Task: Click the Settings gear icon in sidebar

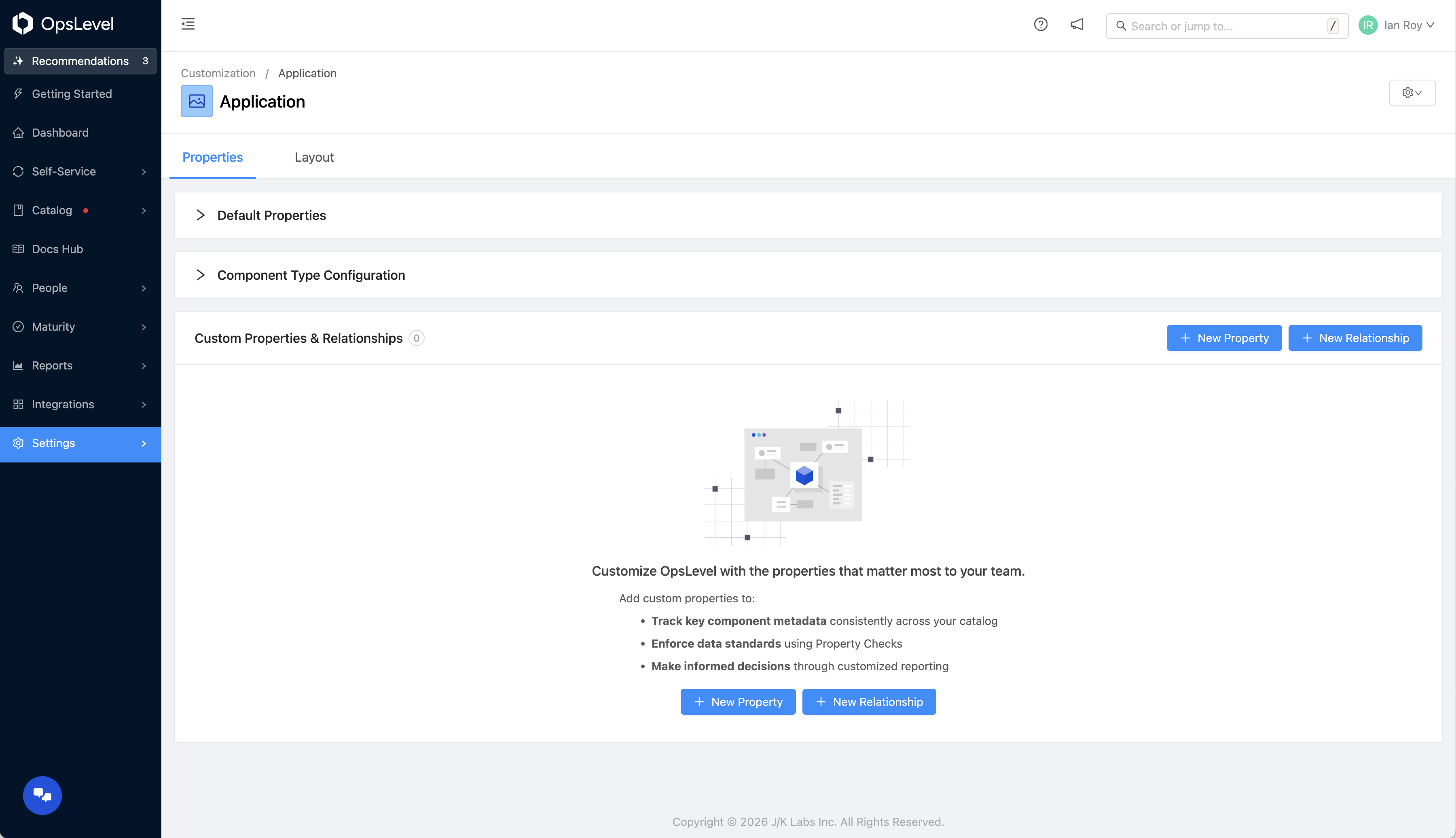Action: point(19,443)
